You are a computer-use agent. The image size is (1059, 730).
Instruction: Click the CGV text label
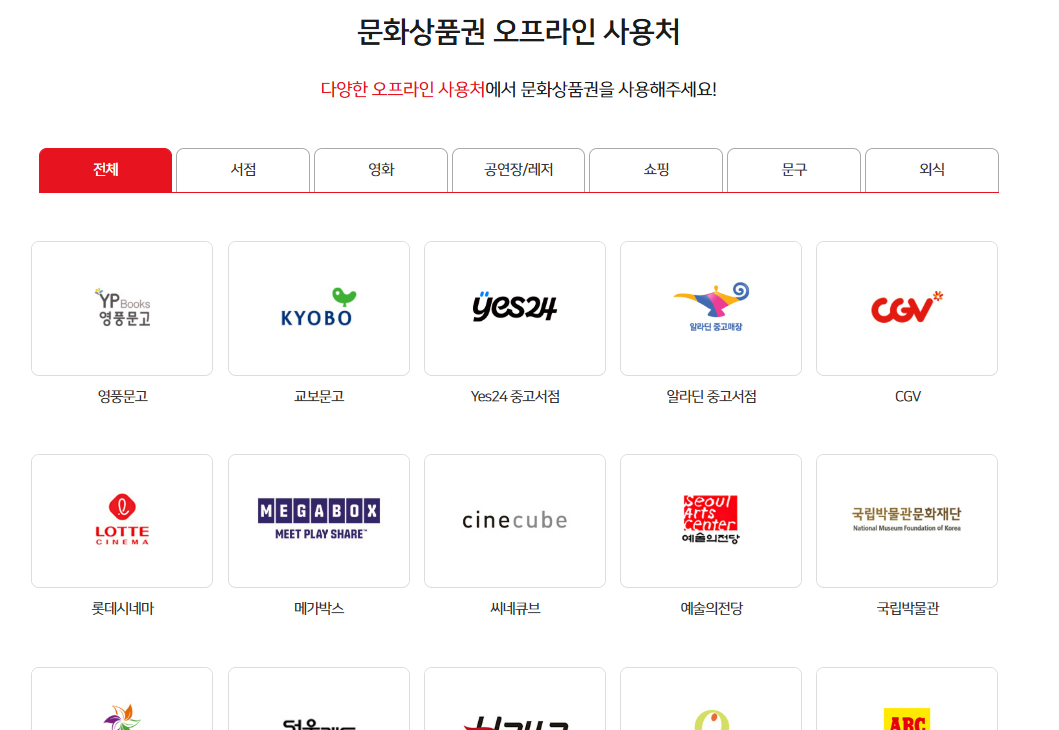click(x=907, y=396)
